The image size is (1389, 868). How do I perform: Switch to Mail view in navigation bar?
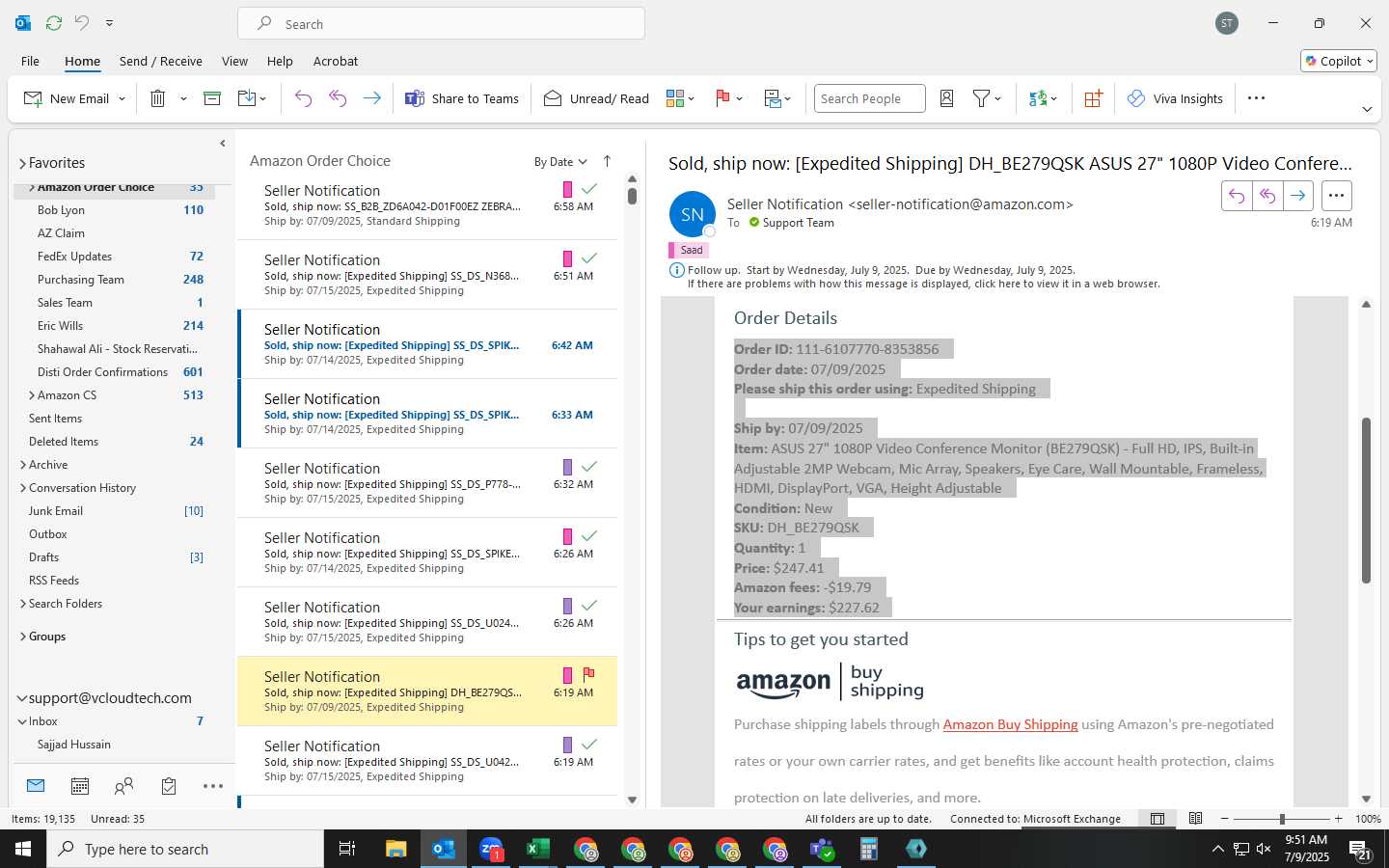pos(36,786)
